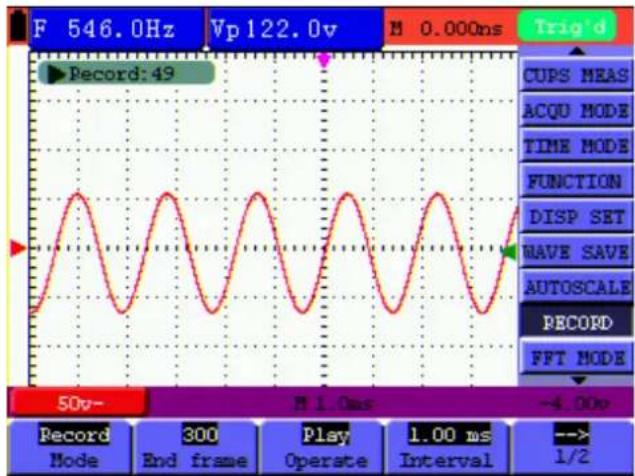Click the M 1.0ms timebase readout
This screenshot has width=635, height=476.
point(333,403)
